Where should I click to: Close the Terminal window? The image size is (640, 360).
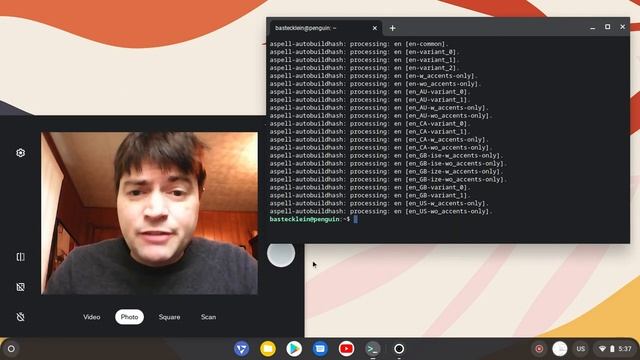[x=622, y=27]
